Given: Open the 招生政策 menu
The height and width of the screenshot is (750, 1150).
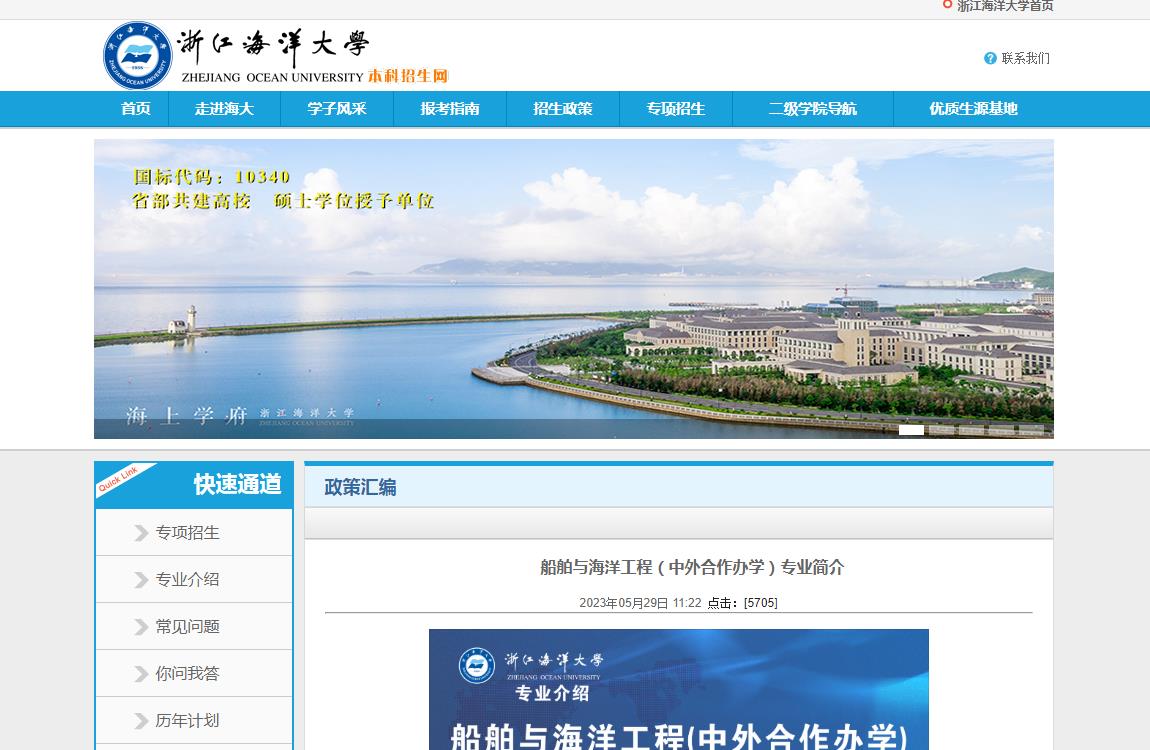Looking at the screenshot, I should pyautogui.click(x=563, y=109).
